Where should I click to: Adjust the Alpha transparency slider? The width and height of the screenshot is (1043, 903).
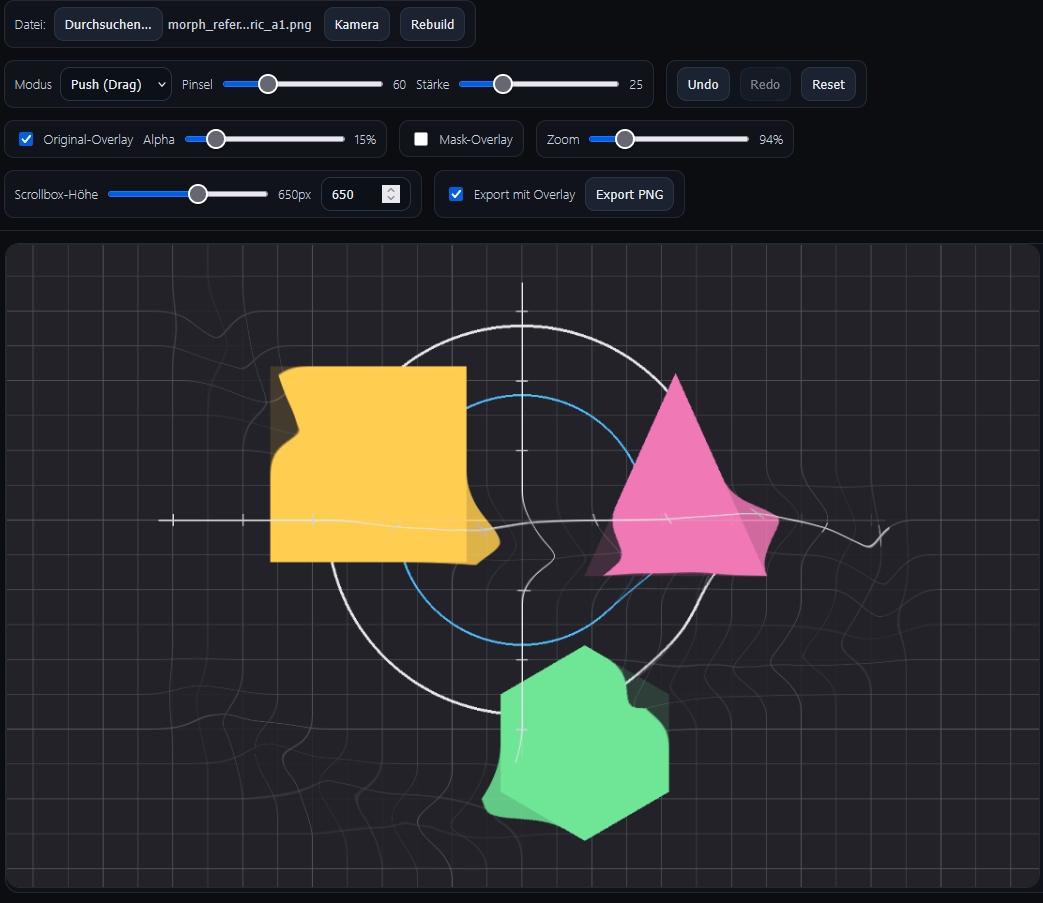[x=214, y=139]
